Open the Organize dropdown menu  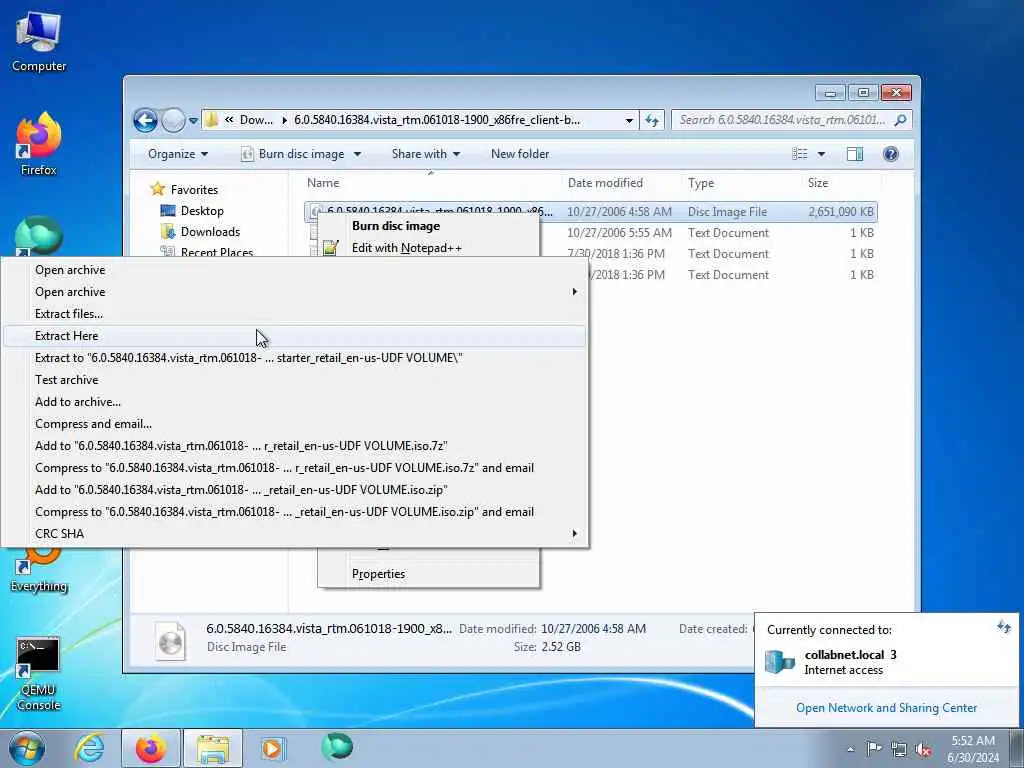coord(178,154)
